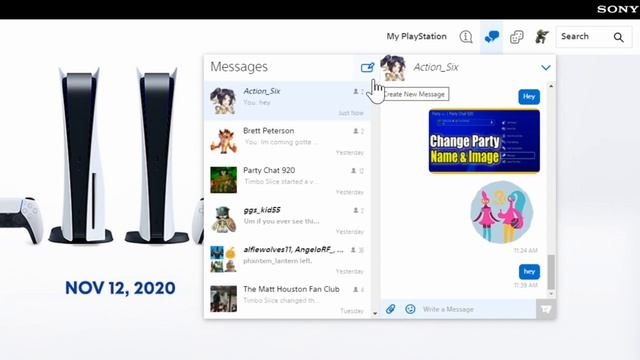Click member count icon beside The Matt Houston Fan Club
640x360 pixels.
pyautogui.click(x=356, y=289)
